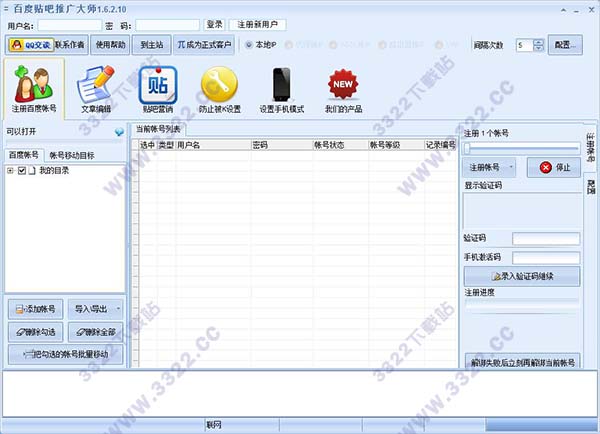Viewport: 600px width, 434px height.
Task: Open the 设置手机模式 phone icon
Action: pos(282,89)
